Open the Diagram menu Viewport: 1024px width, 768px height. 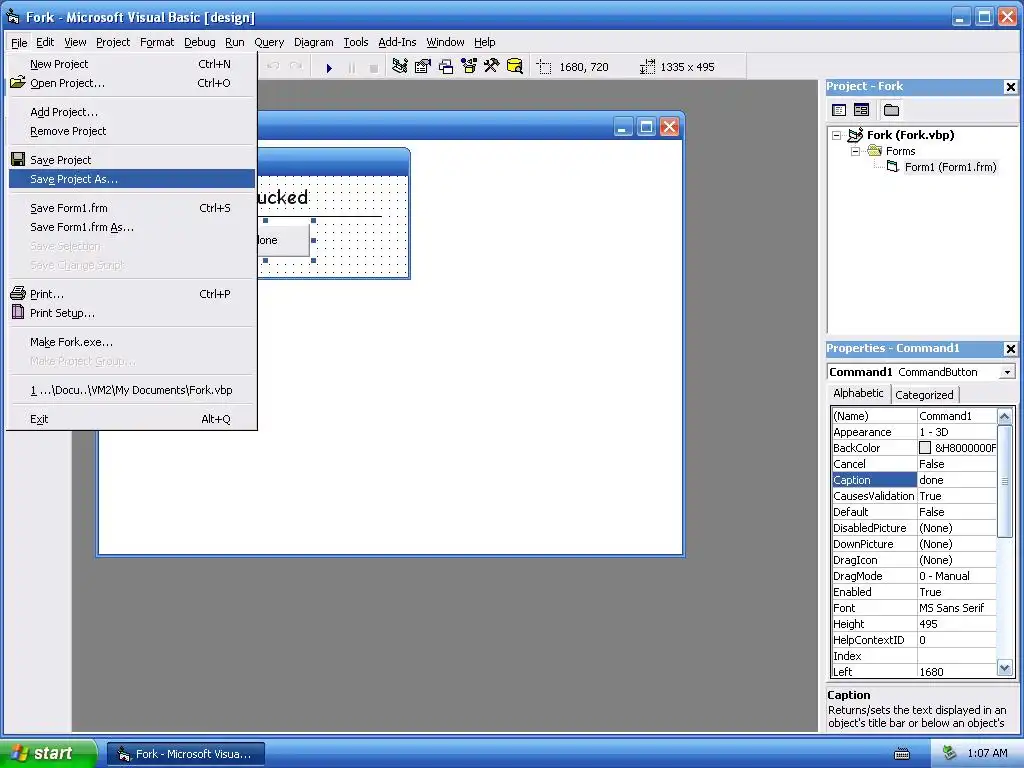pos(313,42)
